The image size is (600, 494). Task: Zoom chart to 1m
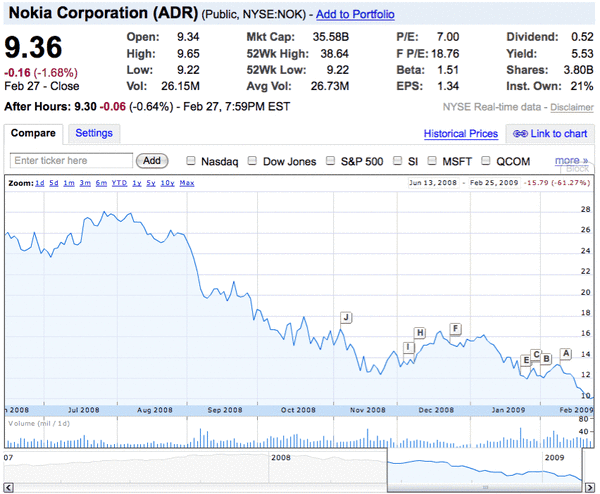pos(69,183)
